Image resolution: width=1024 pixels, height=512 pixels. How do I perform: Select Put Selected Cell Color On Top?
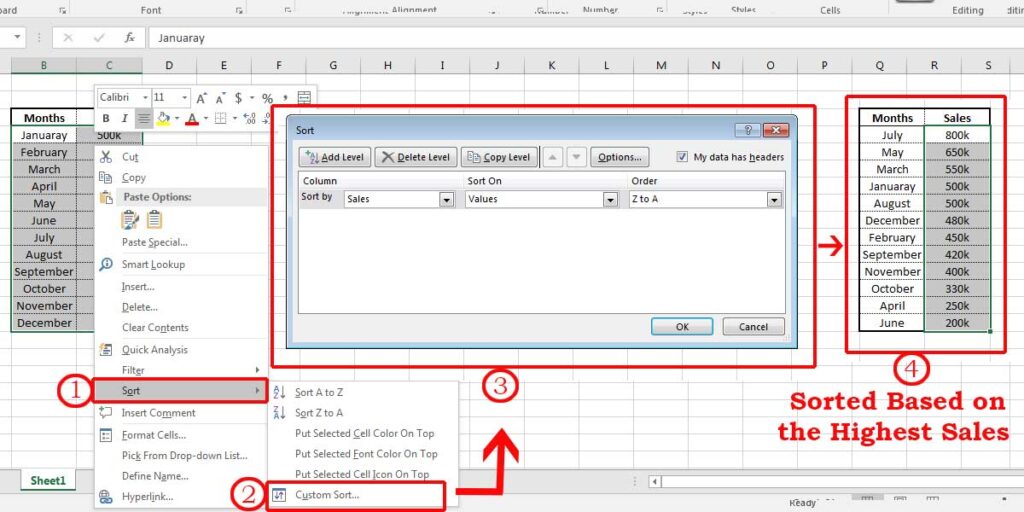click(364, 434)
